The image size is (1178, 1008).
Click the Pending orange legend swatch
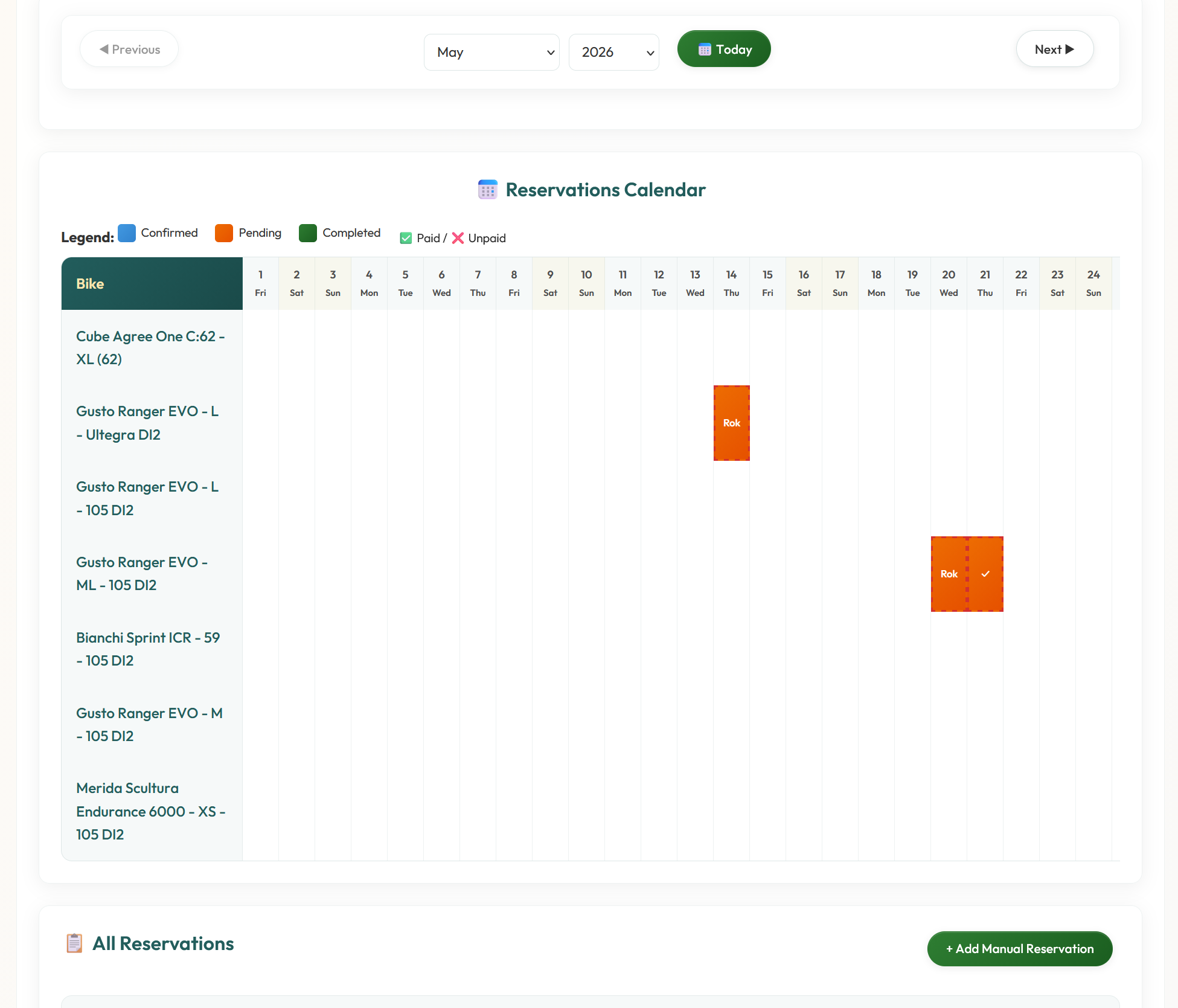coord(224,233)
